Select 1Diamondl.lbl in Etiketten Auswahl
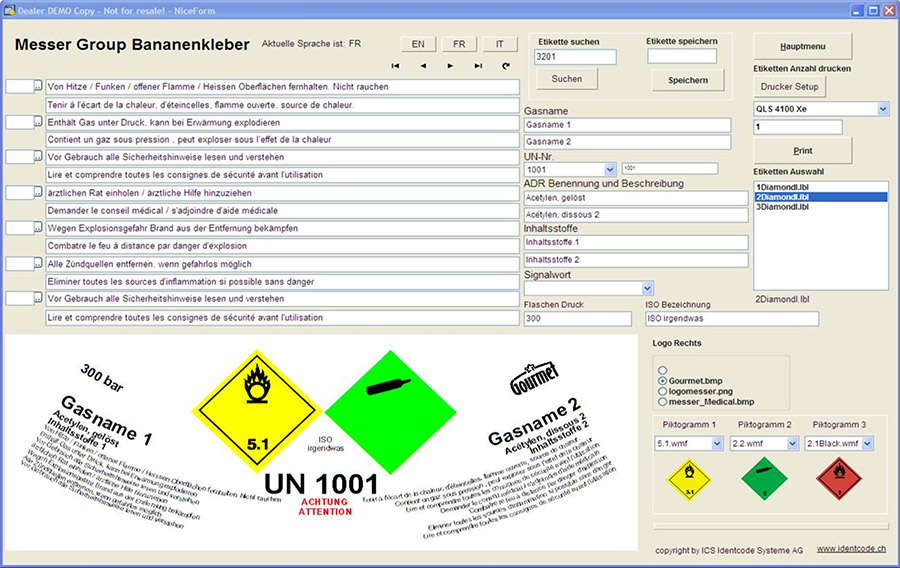Viewport: 900px width, 568px height. click(x=821, y=187)
